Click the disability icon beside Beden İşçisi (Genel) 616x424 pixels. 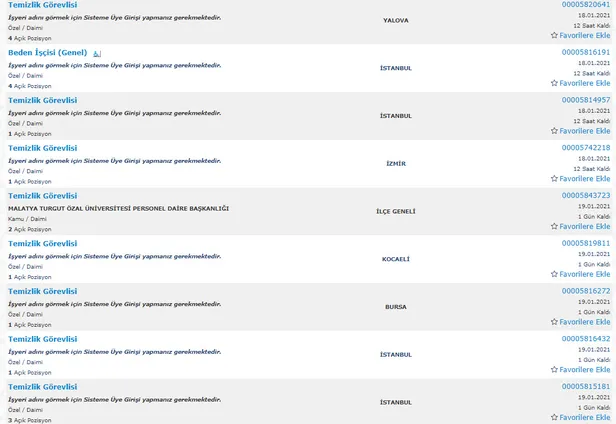96,52
